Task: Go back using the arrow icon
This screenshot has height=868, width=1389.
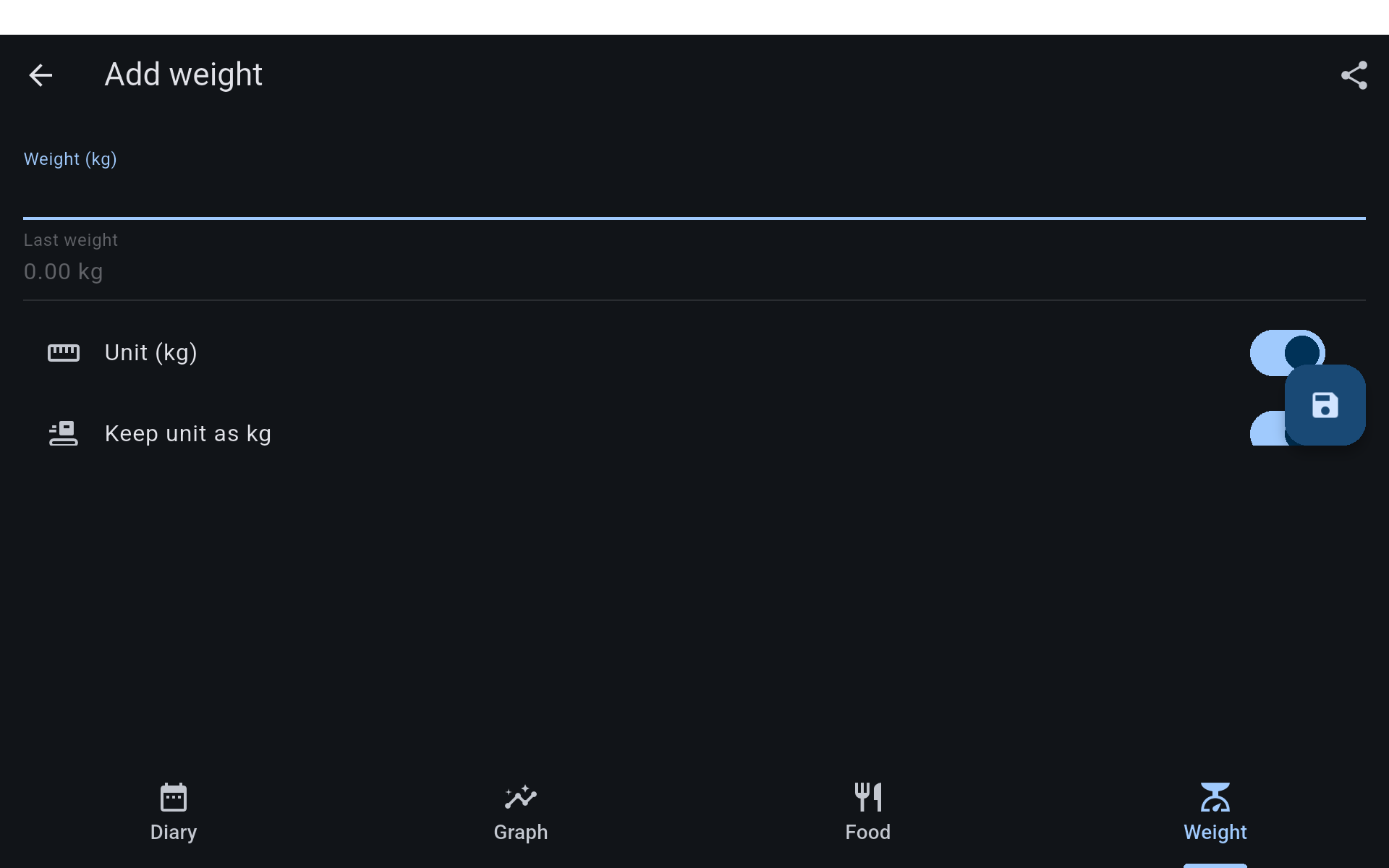Action: (41, 75)
